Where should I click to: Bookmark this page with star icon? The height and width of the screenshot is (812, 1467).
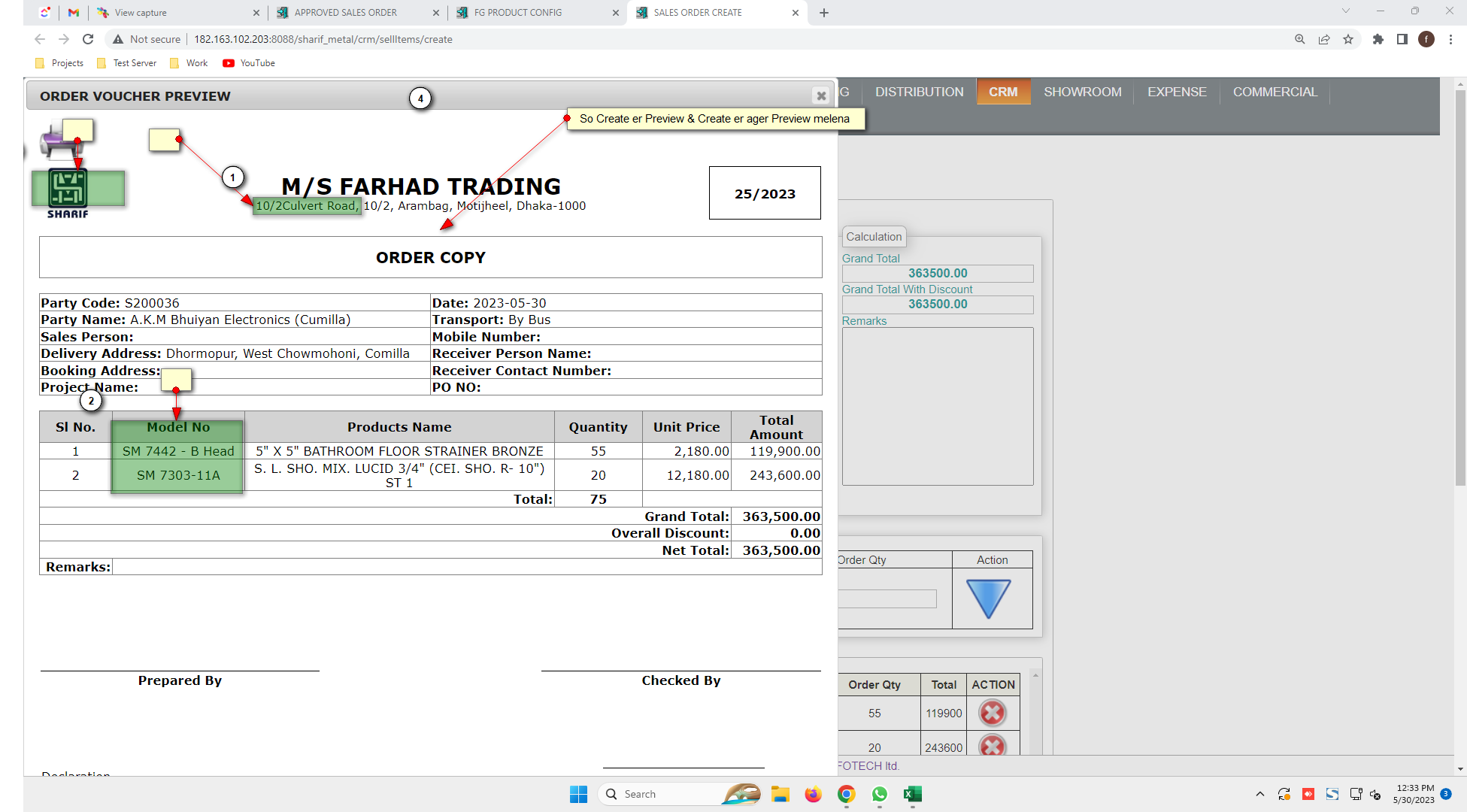(x=1348, y=39)
